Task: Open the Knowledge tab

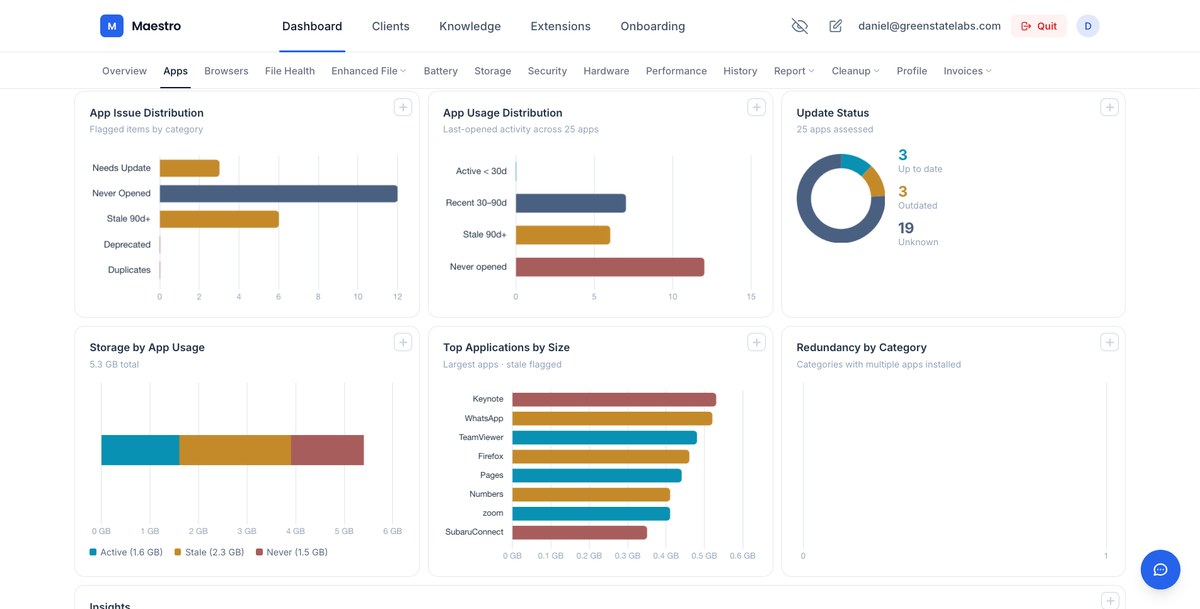Action: click(470, 26)
